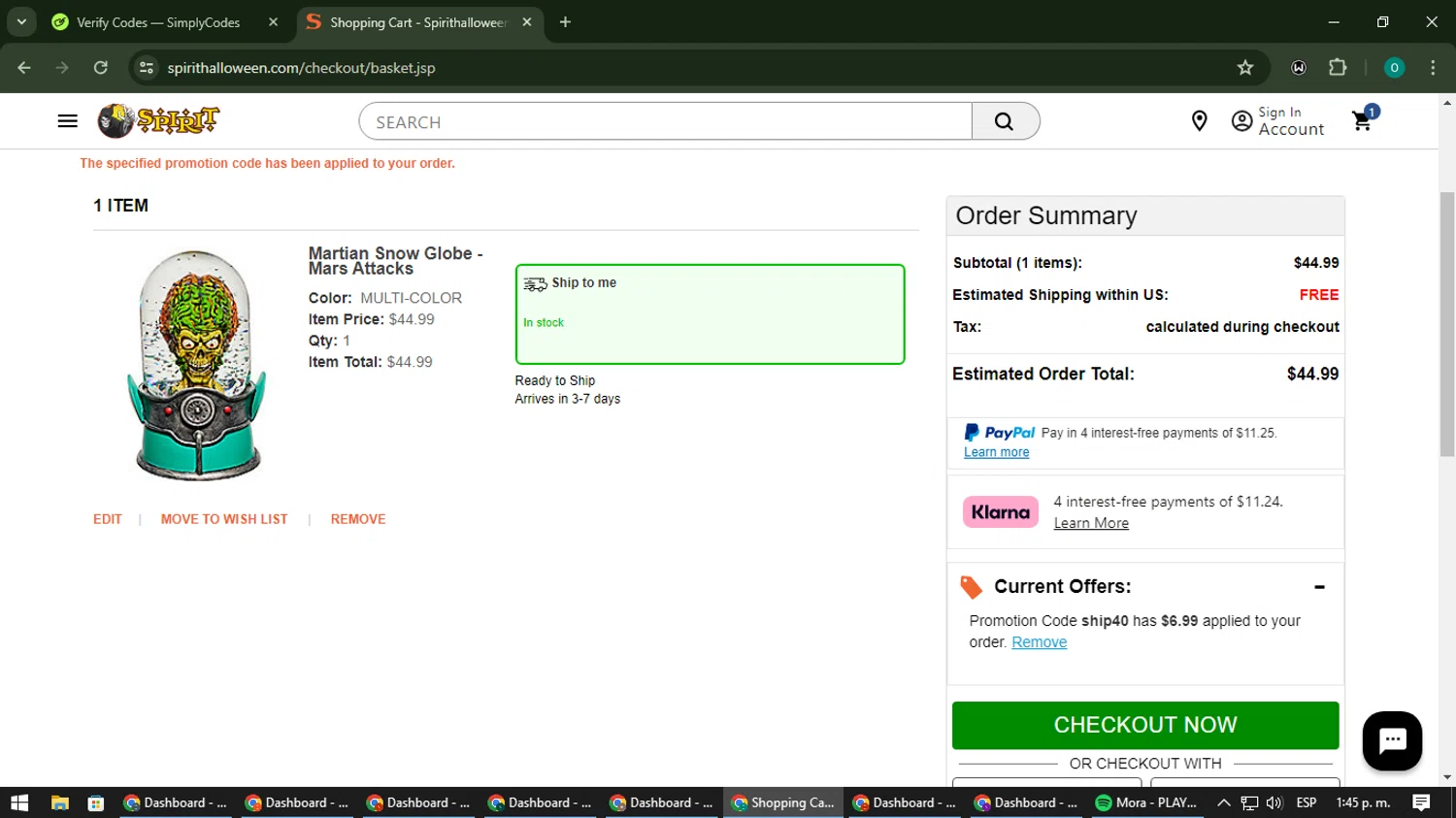The width and height of the screenshot is (1456, 818).
Task: Open the Microsoft Store taskbar icon
Action: coord(95,802)
